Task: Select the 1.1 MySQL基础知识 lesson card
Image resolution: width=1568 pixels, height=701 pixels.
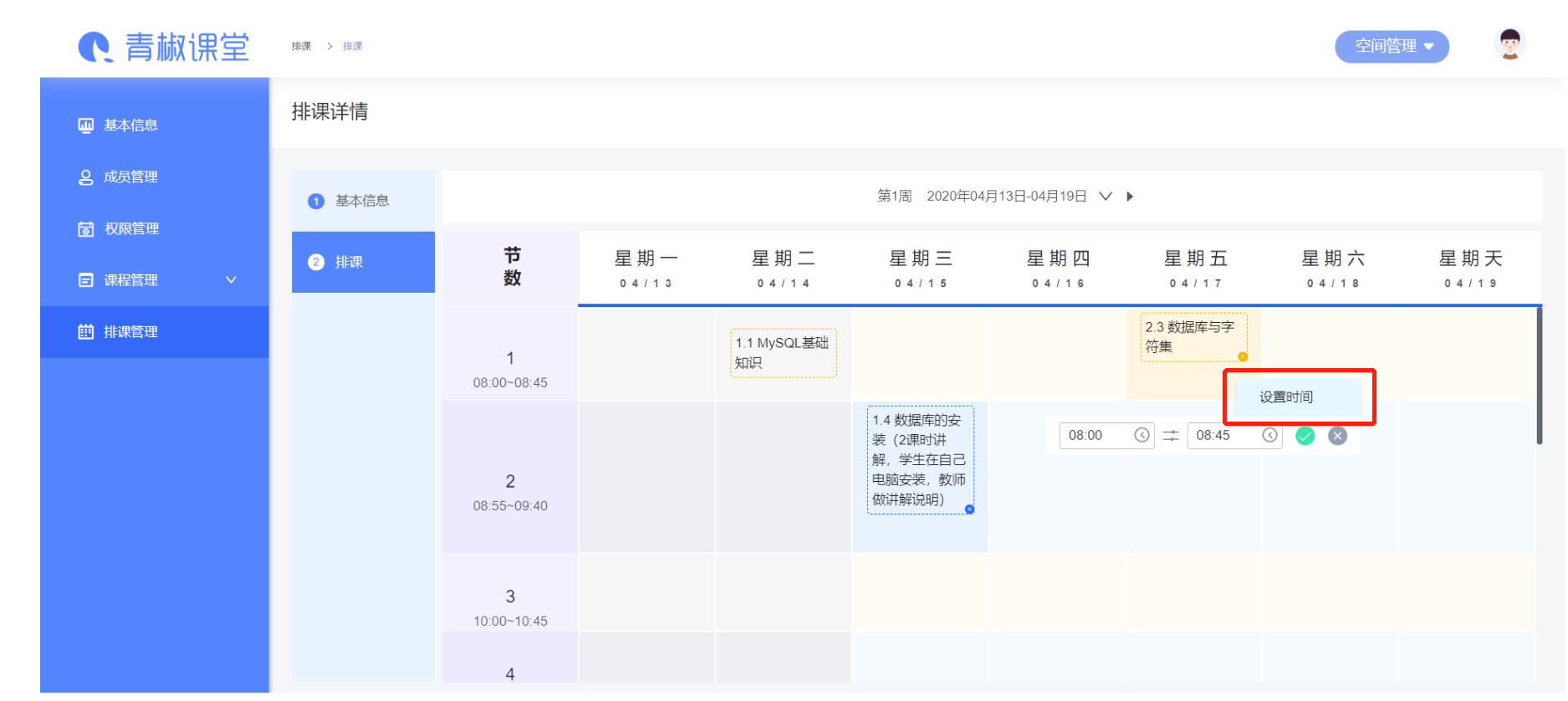Action: click(x=783, y=353)
